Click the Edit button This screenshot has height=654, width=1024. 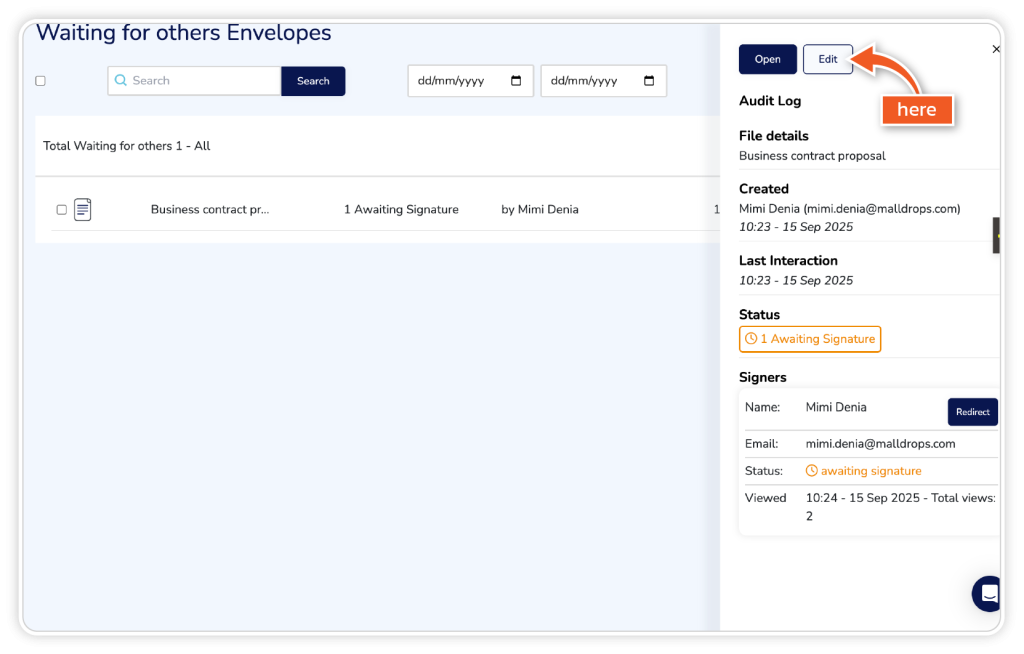click(x=827, y=59)
